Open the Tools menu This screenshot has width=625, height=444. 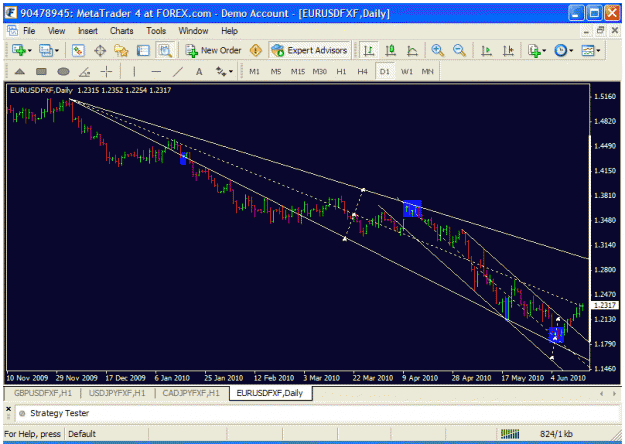pos(156,31)
